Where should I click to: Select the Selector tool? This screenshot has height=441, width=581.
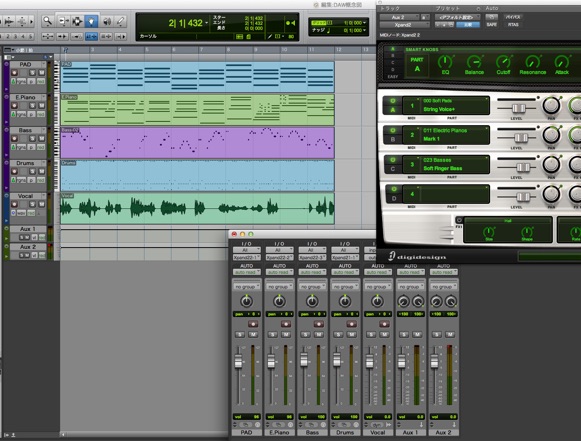(x=77, y=21)
